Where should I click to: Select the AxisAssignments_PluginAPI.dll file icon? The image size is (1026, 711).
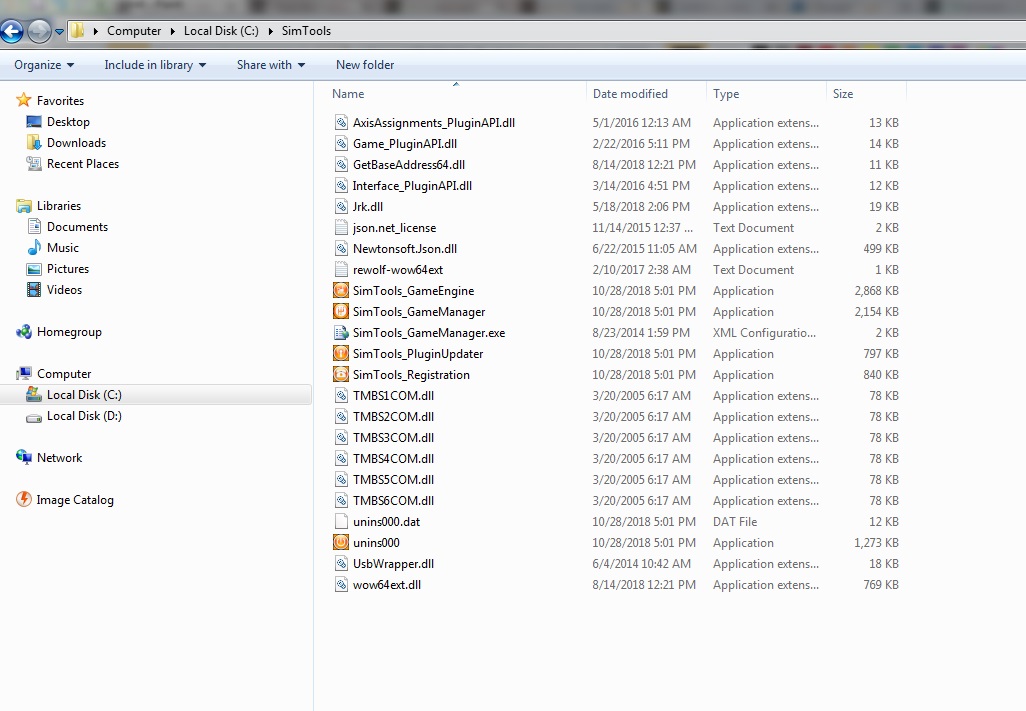point(341,122)
